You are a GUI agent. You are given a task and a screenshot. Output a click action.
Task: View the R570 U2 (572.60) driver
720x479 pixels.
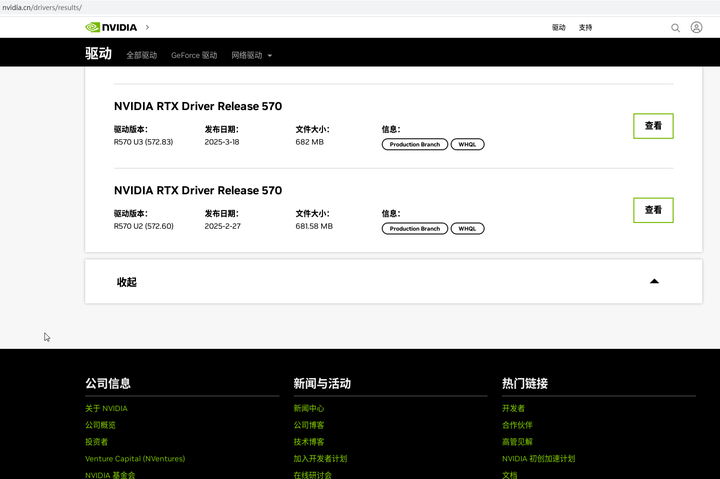653,210
